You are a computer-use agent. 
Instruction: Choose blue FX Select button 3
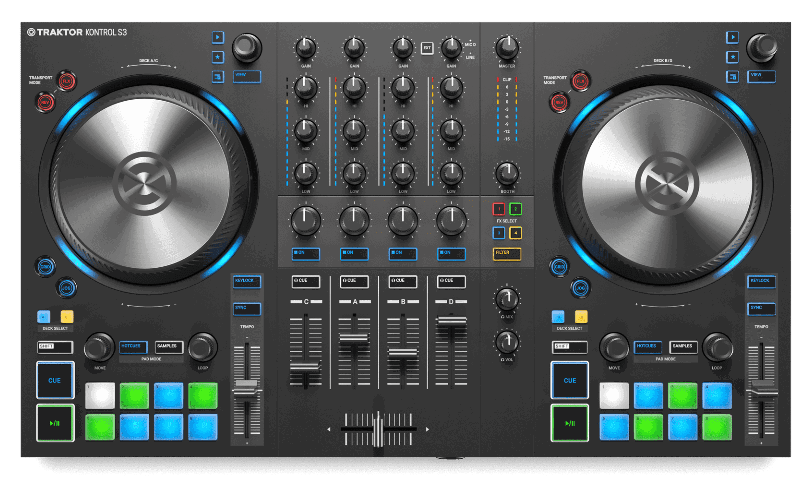499,233
